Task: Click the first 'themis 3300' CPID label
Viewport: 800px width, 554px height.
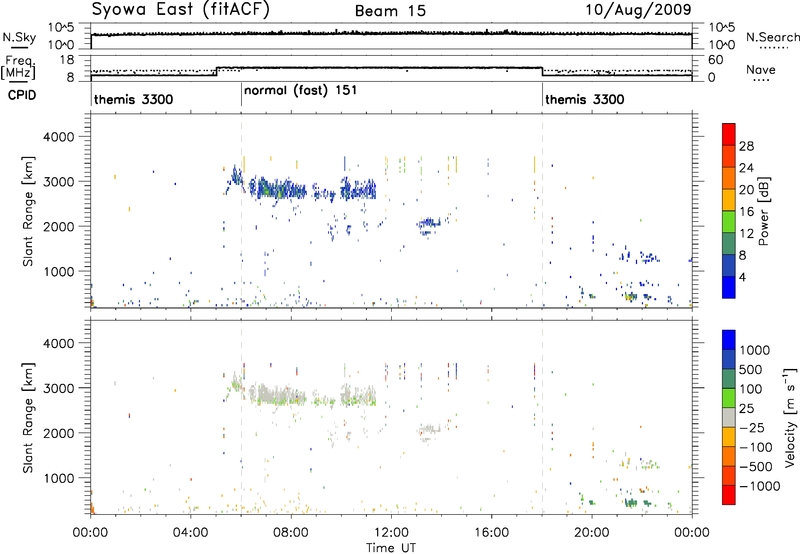Action: click(x=134, y=99)
